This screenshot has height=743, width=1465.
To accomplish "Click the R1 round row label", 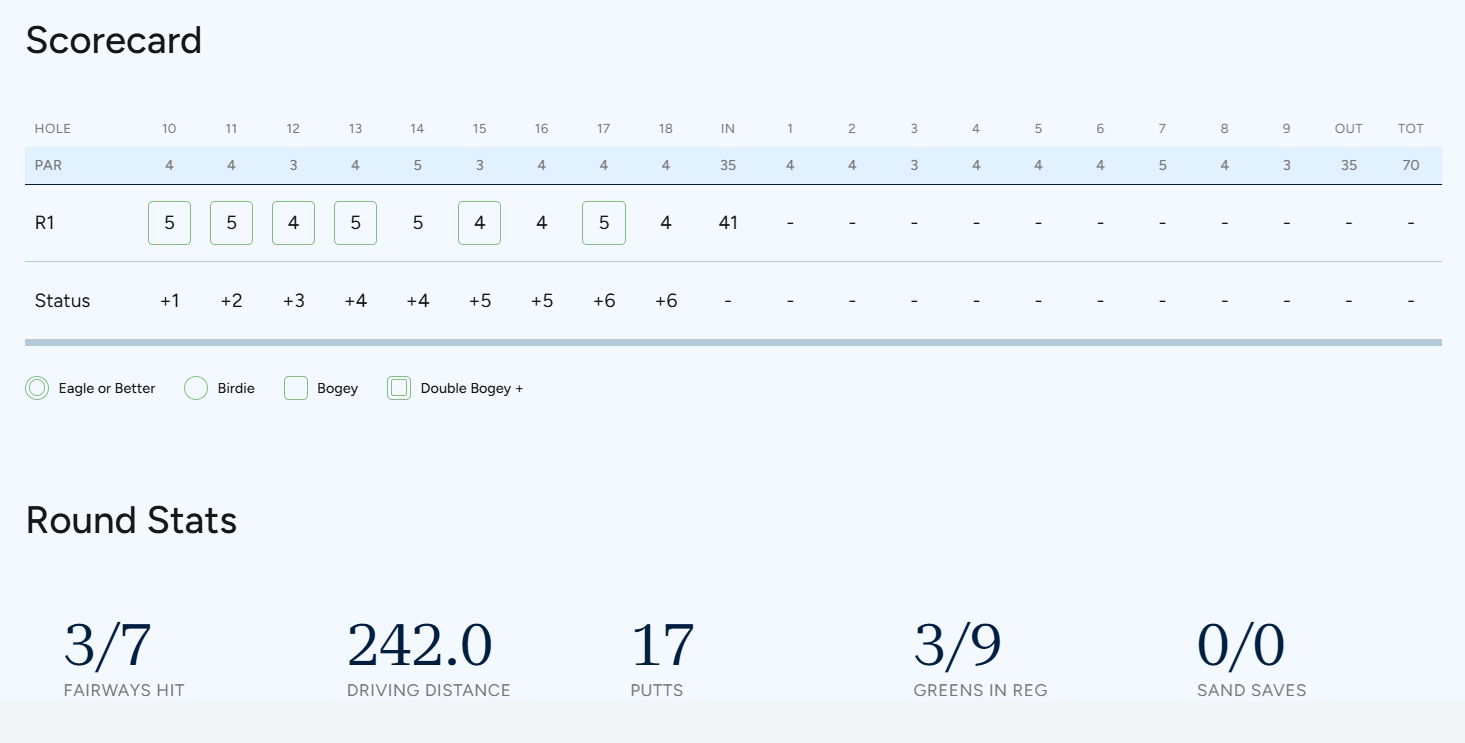I will point(45,223).
